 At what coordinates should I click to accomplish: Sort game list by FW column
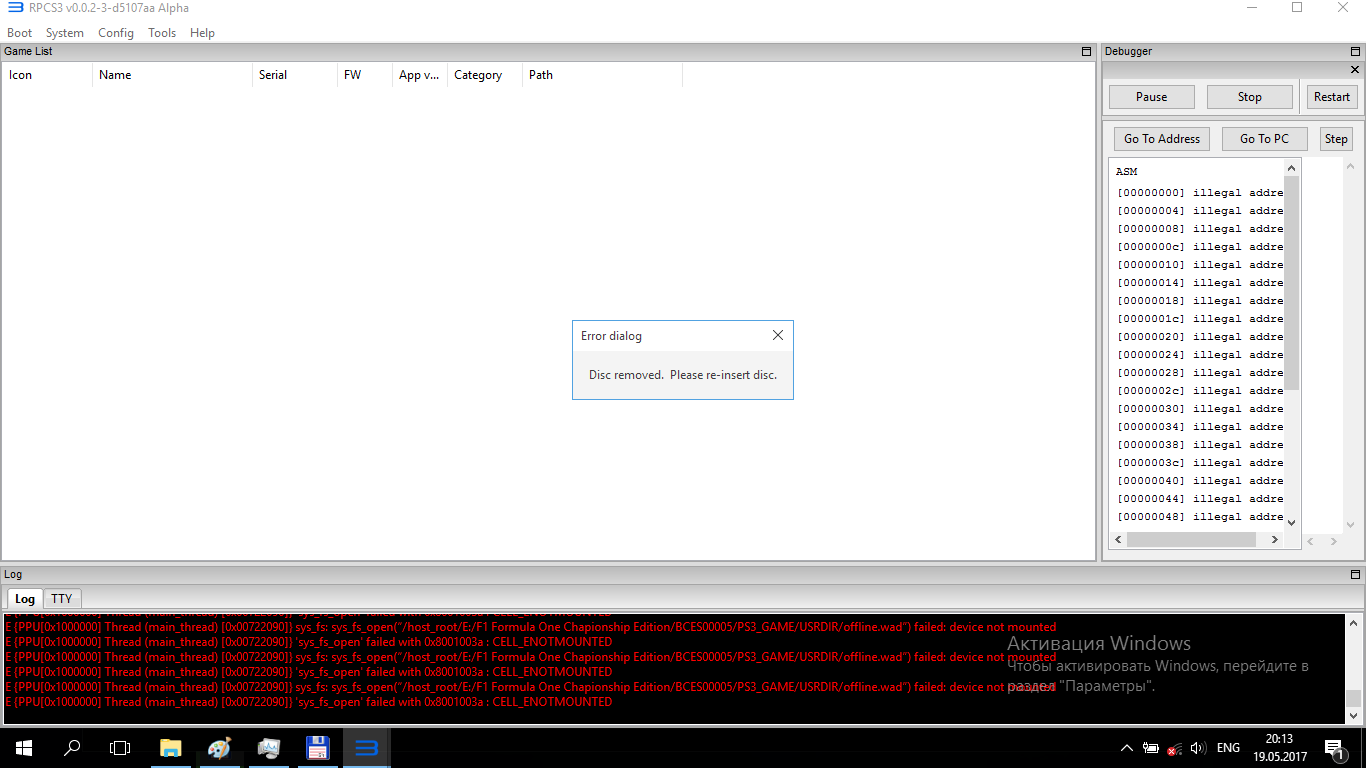click(x=365, y=75)
